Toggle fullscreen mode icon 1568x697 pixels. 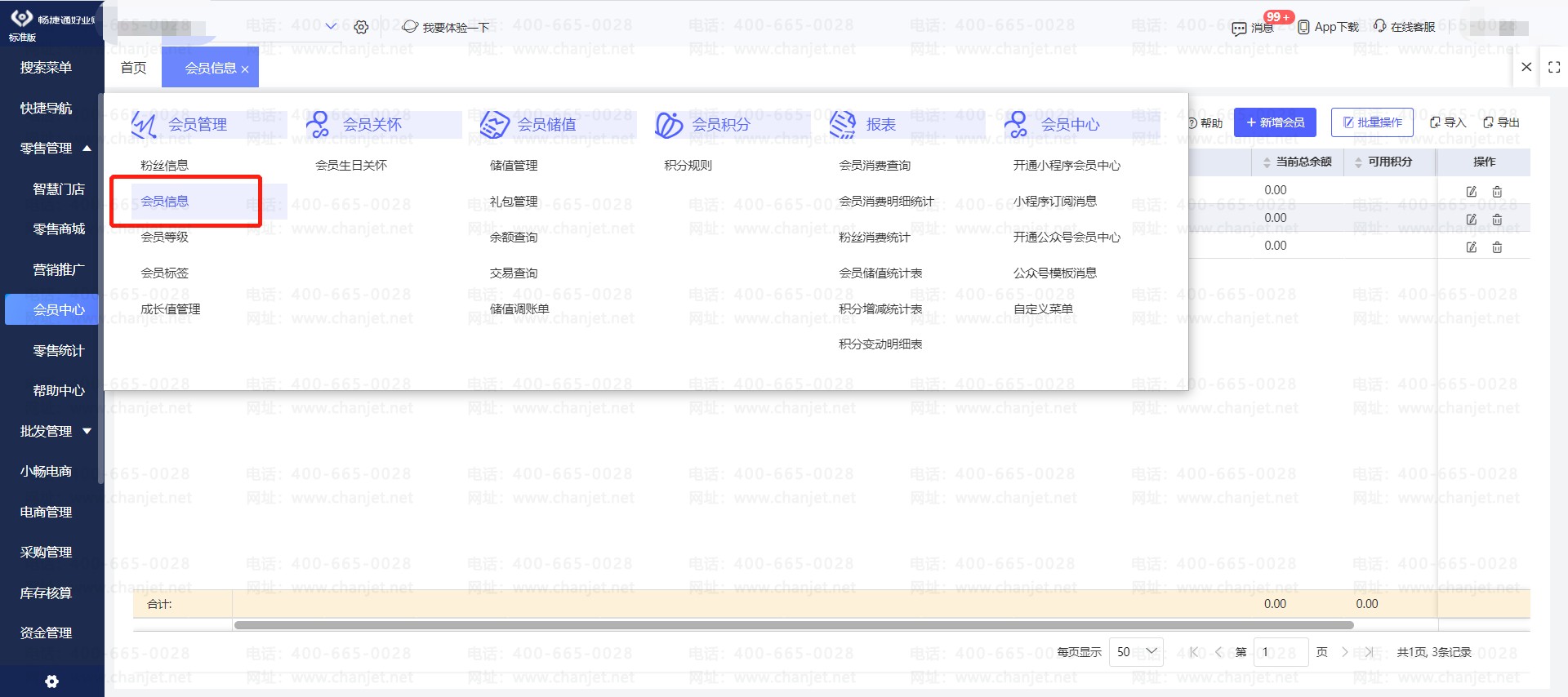1554,68
